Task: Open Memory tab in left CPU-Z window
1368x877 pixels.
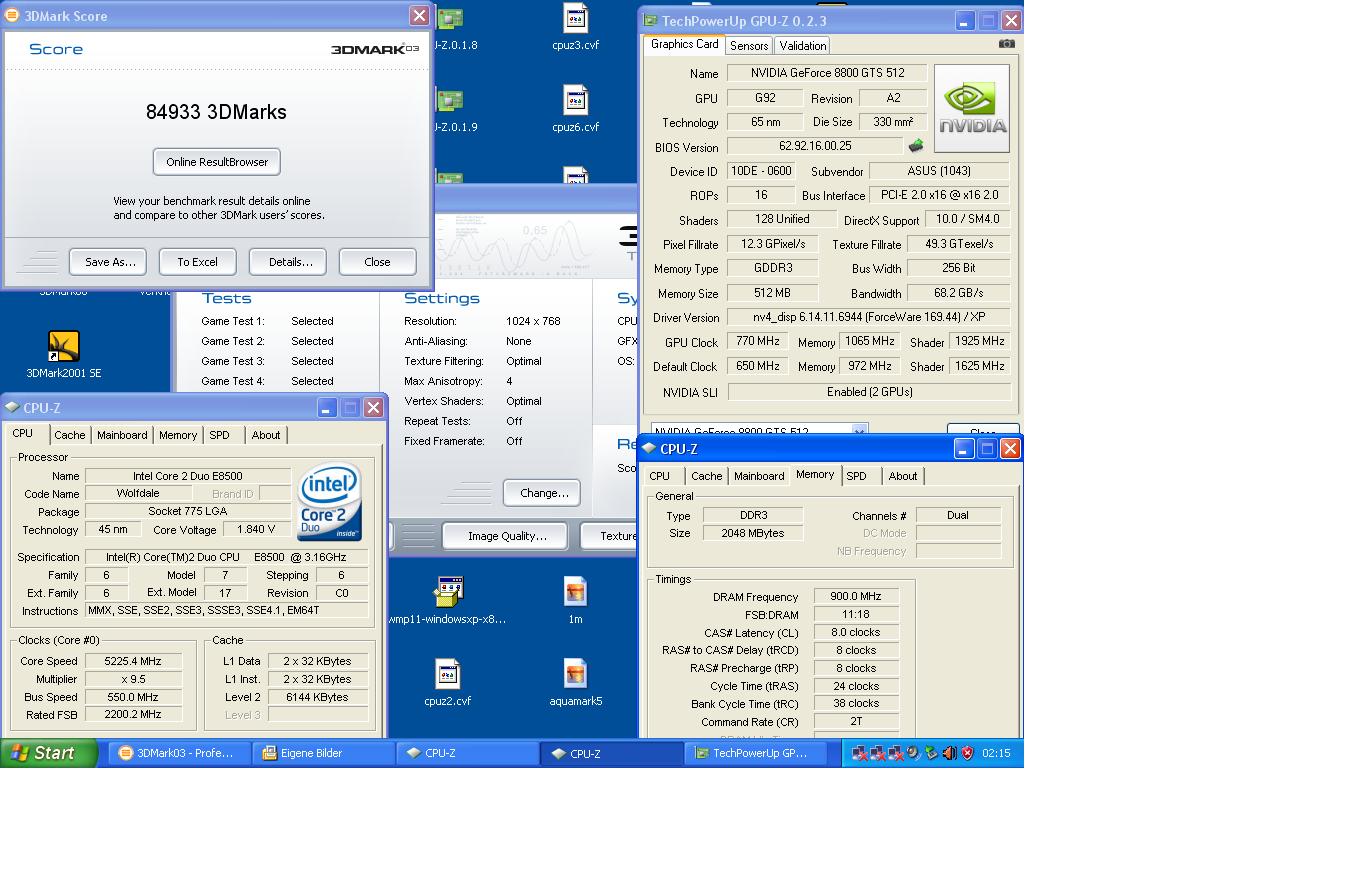Action: 178,435
